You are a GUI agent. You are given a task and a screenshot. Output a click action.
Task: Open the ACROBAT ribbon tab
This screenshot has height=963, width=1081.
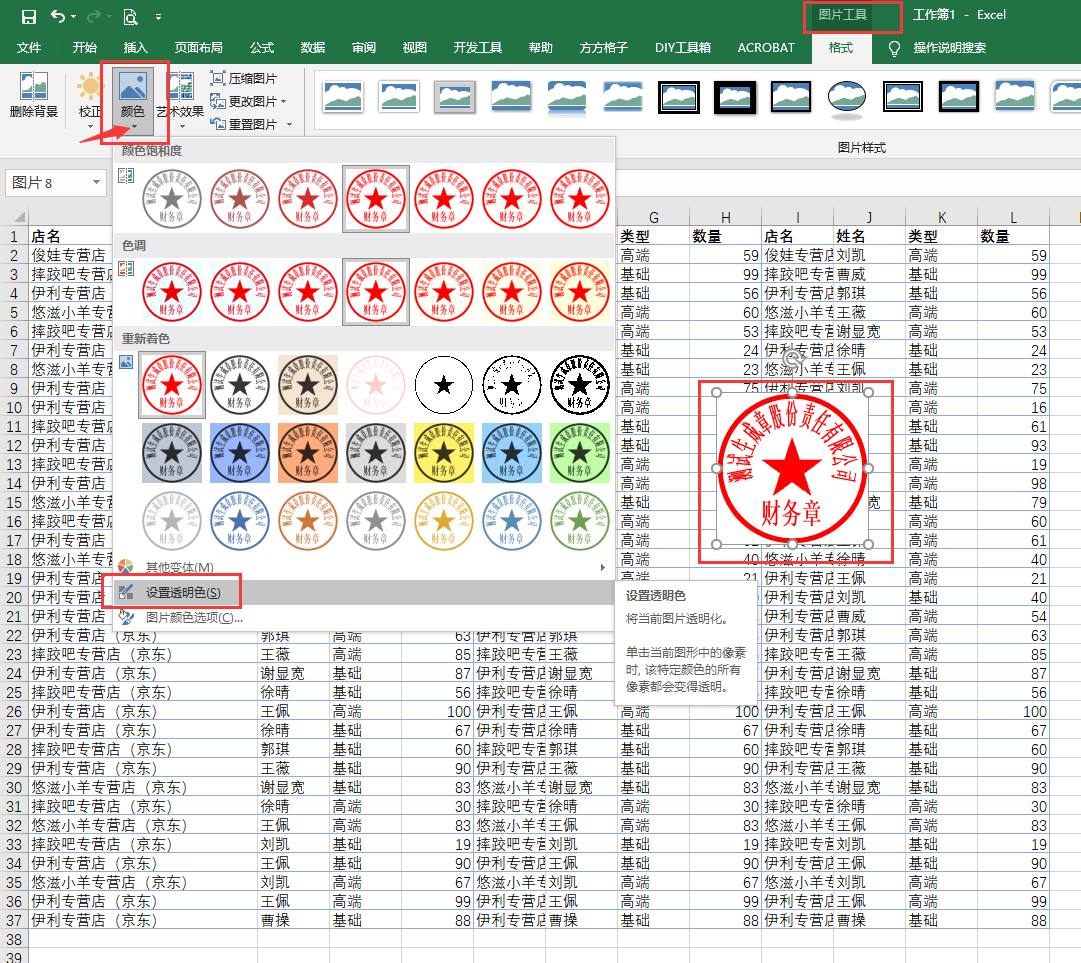pos(766,48)
